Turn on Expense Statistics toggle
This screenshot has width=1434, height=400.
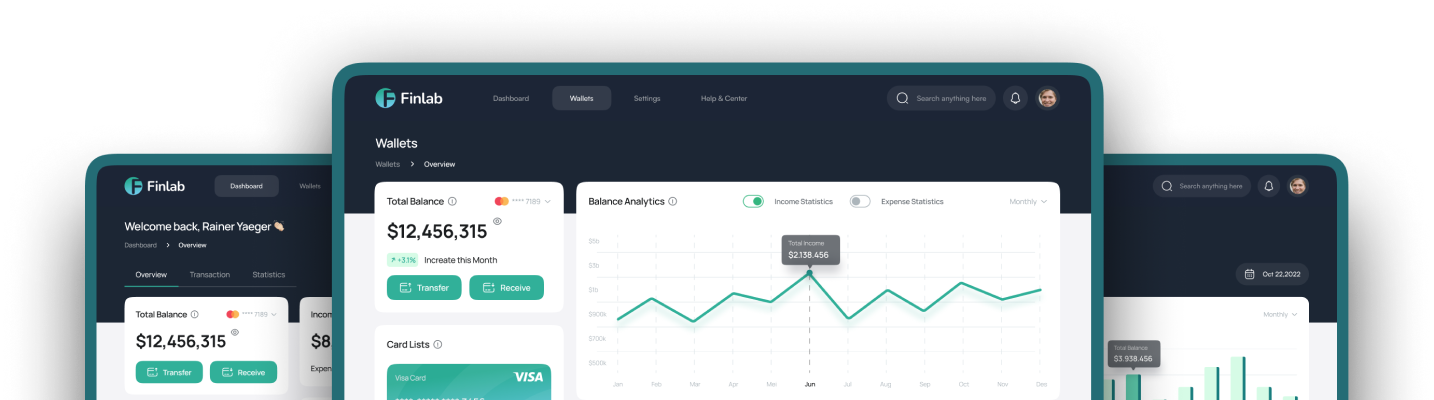860,201
